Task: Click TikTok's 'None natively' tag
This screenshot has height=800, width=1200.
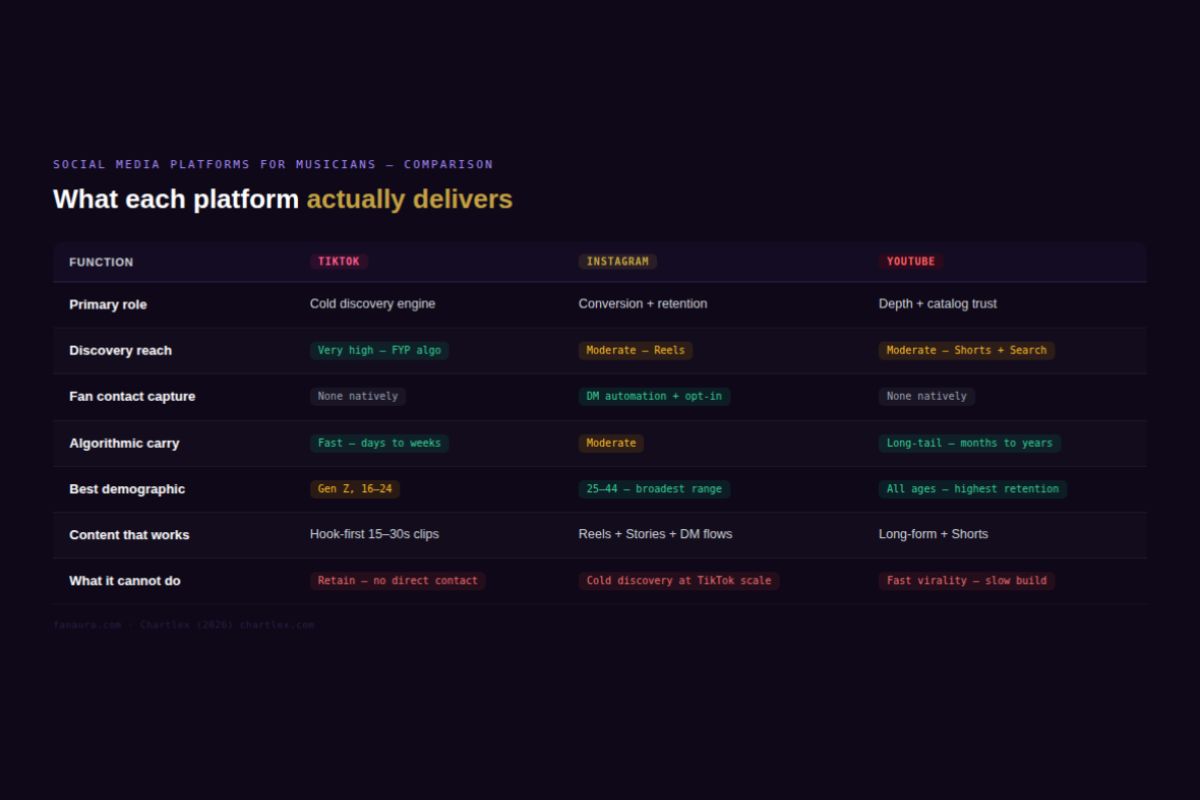Action: [358, 396]
